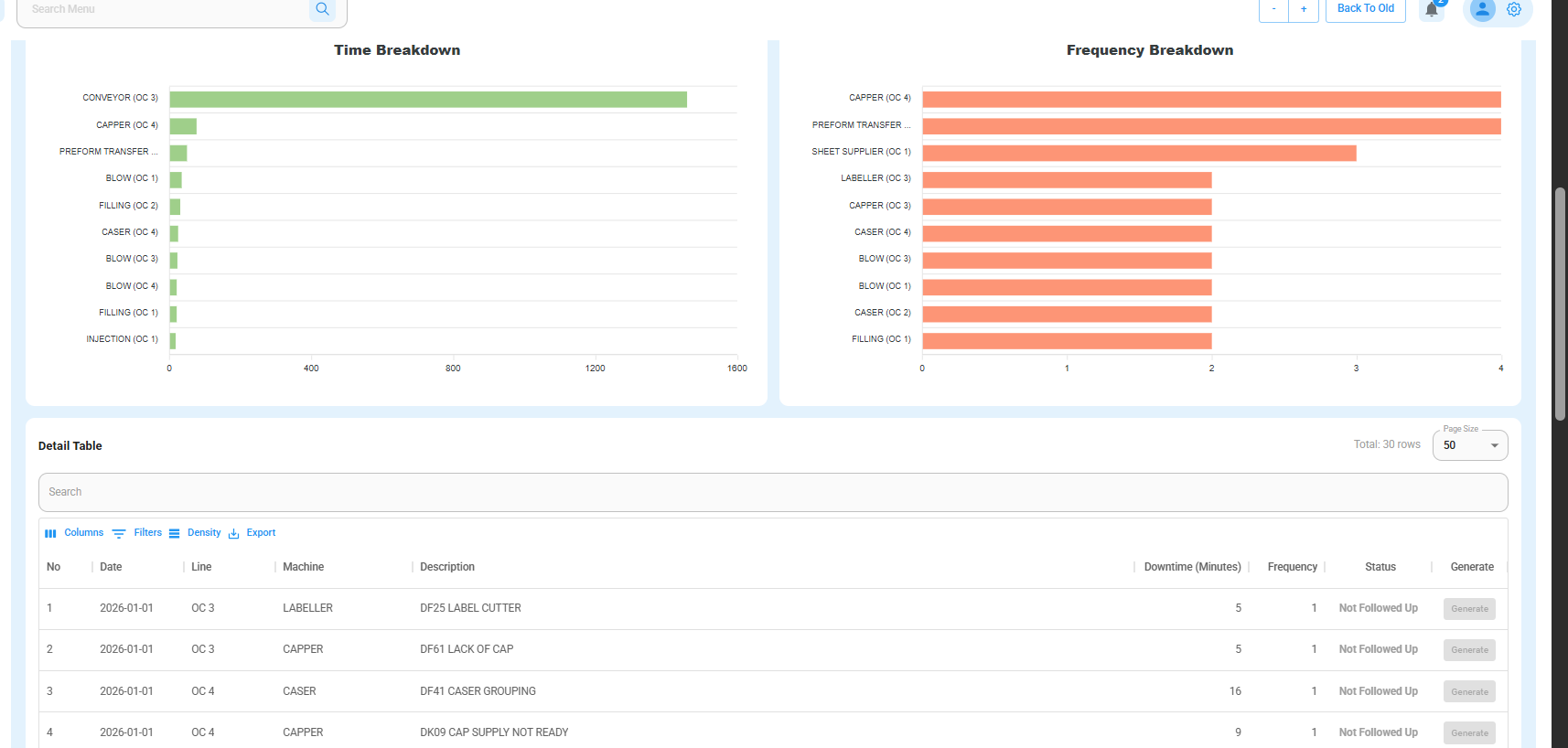The height and width of the screenshot is (748, 1568).
Task: Click the PREFORM TRANSFER frequency bar
Action: (1211, 126)
